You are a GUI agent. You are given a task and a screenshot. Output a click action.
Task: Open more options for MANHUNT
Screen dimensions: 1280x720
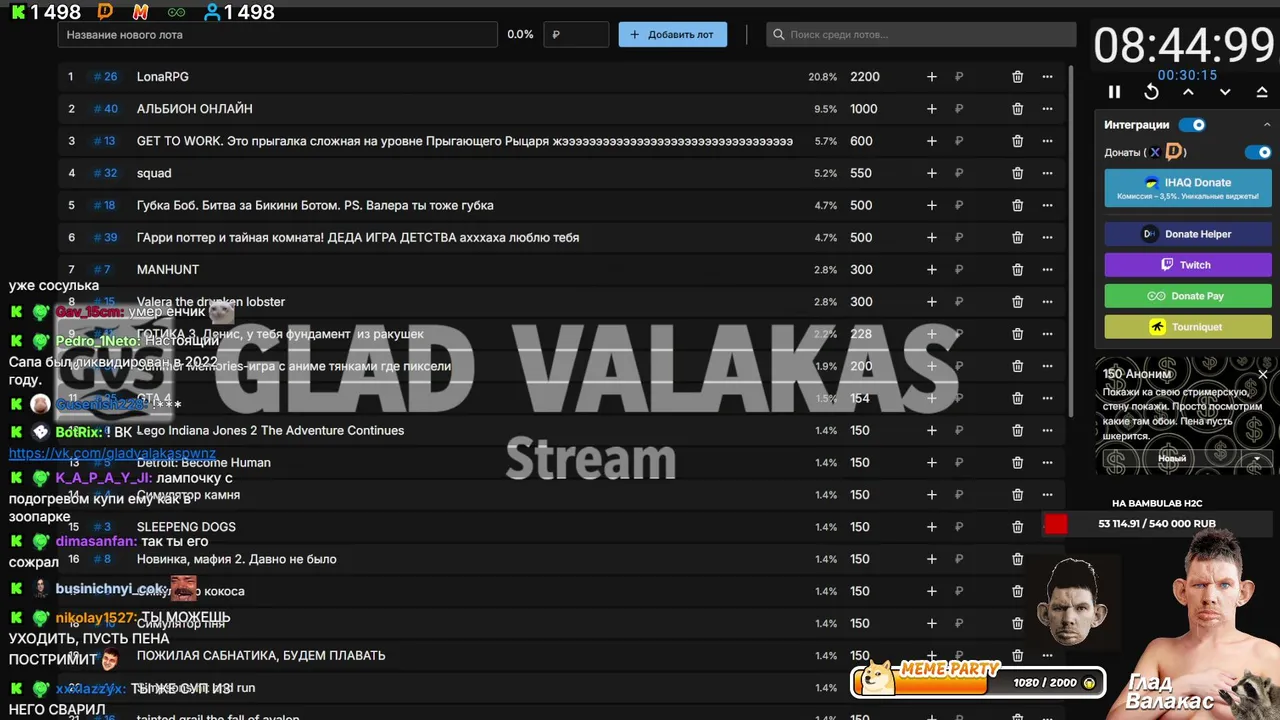pyautogui.click(x=1047, y=270)
